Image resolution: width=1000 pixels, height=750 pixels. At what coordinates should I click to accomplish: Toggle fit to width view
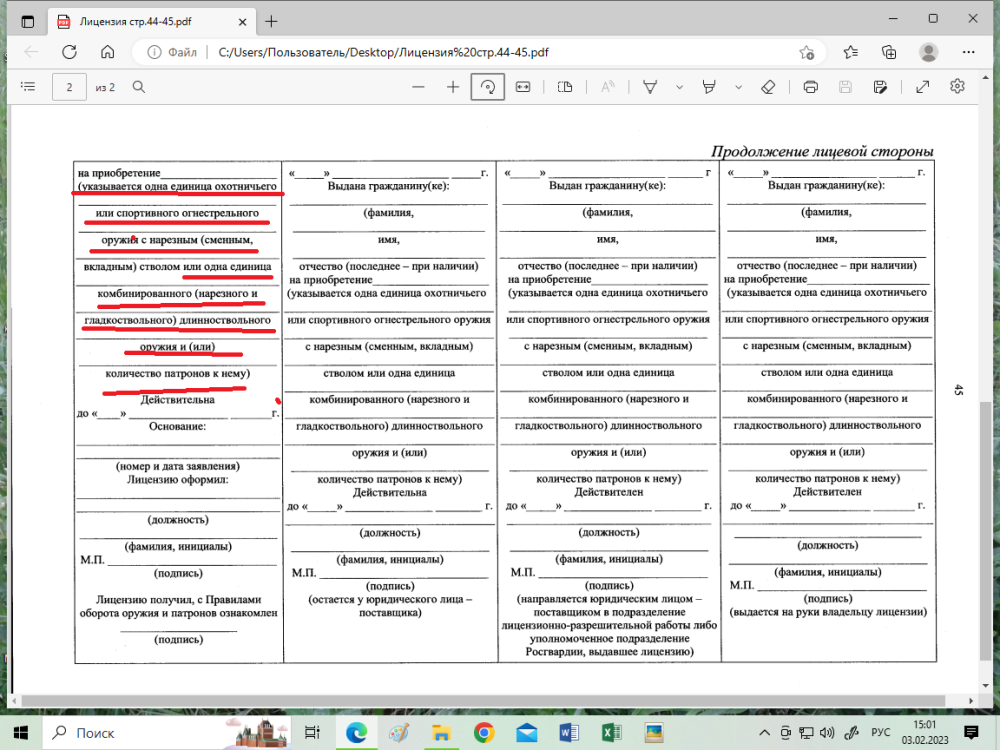tap(522, 87)
